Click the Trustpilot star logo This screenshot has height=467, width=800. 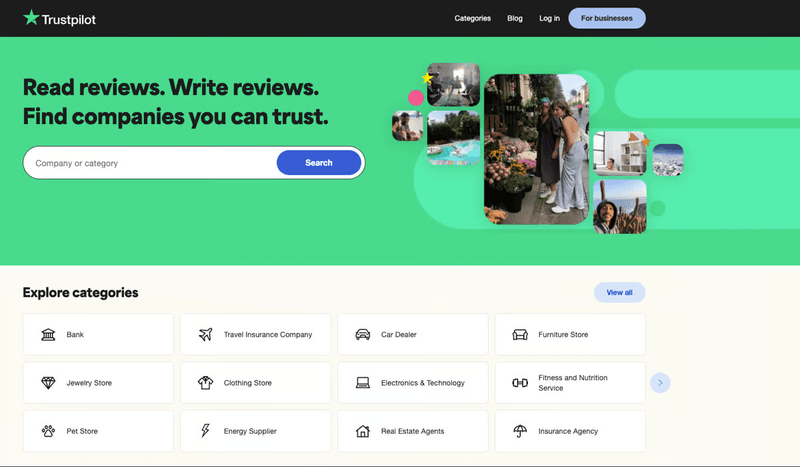pyautogui.click(x=31, y=17)
